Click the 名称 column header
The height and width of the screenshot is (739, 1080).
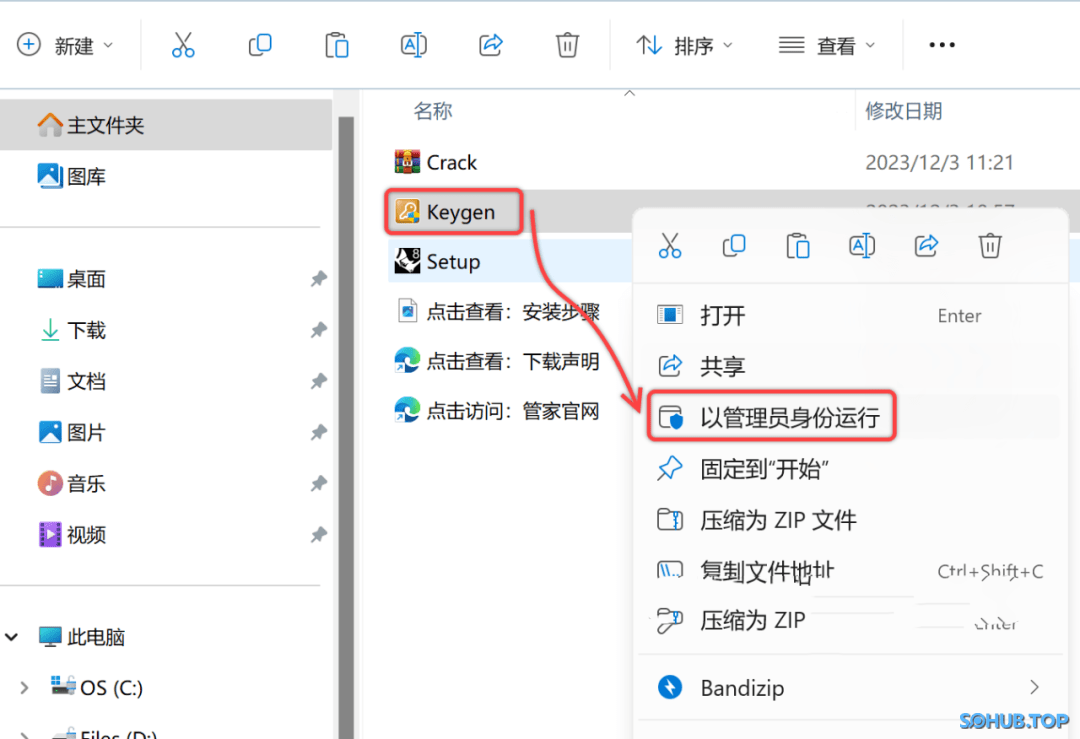[x=433, y=111]
